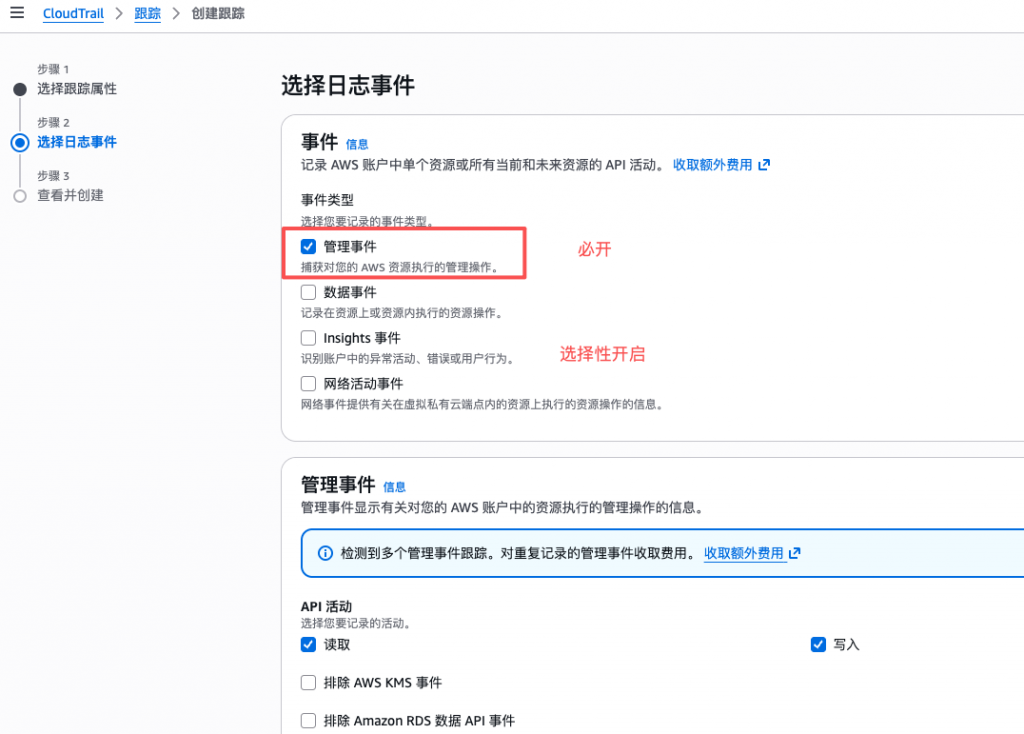Open the 跟踪 breadcrumb link
1024x734 pixels.
point(147,14)
